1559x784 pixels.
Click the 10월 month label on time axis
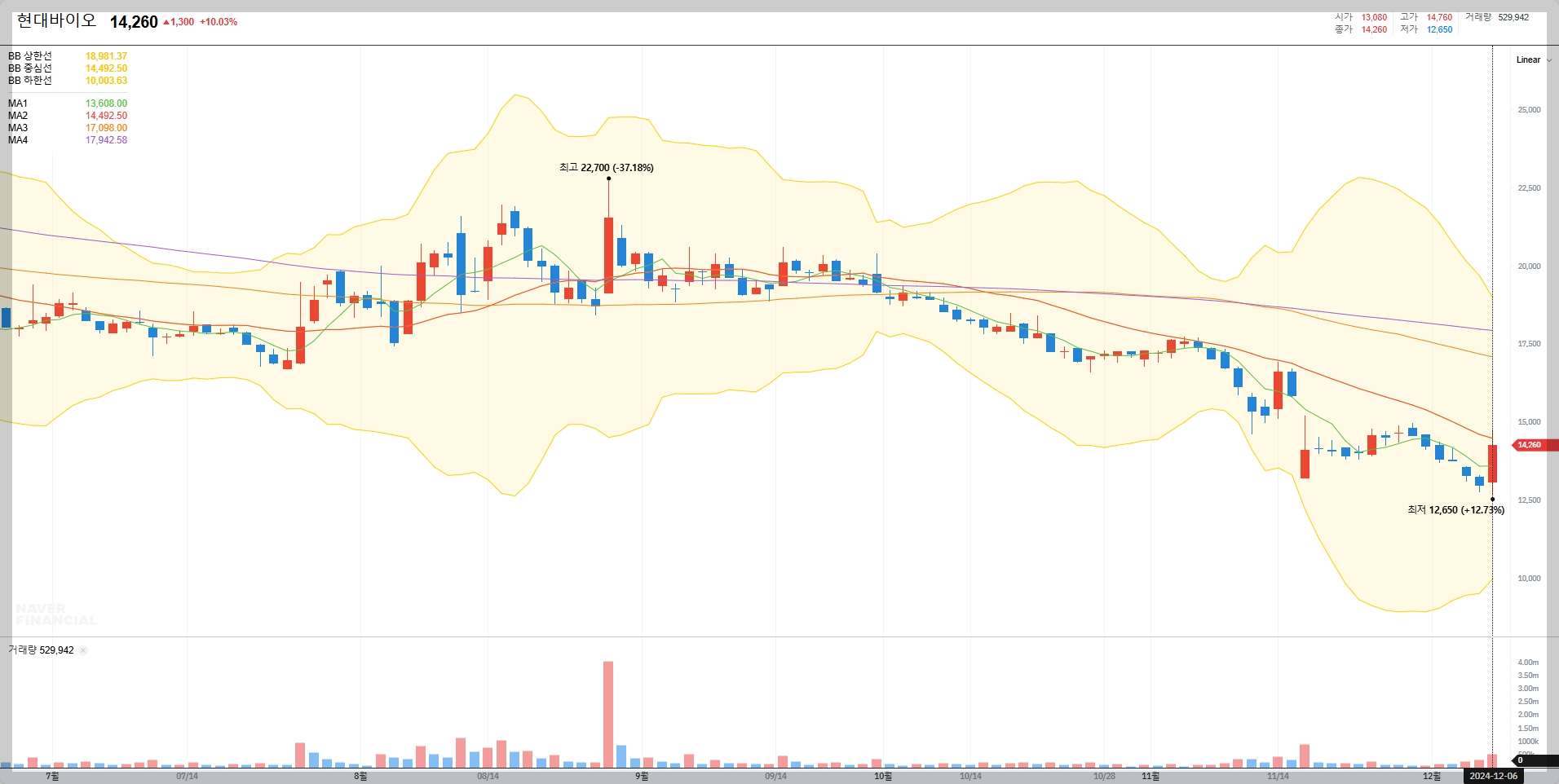coord(883,776)
